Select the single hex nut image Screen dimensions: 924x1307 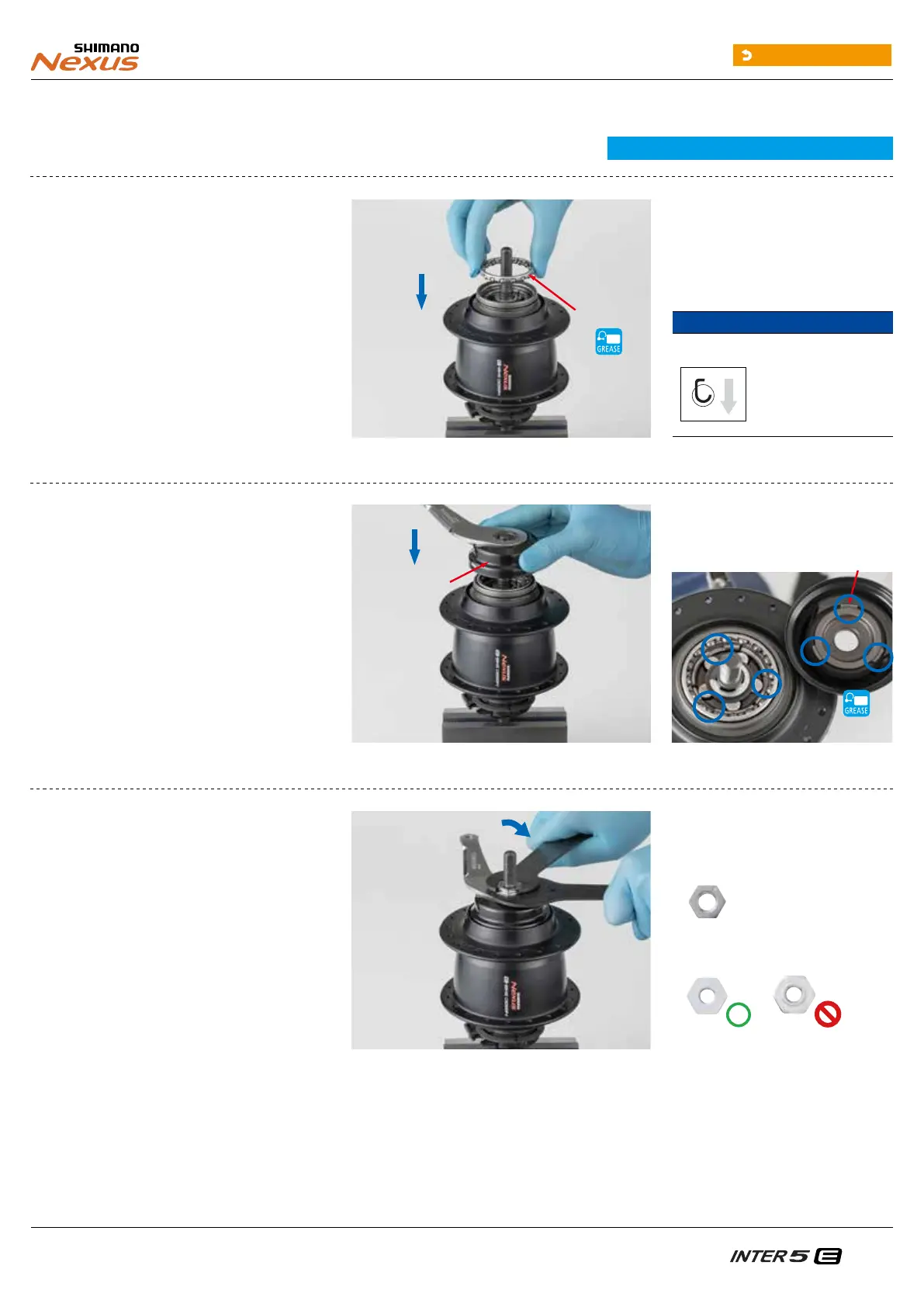coord(707,902)
